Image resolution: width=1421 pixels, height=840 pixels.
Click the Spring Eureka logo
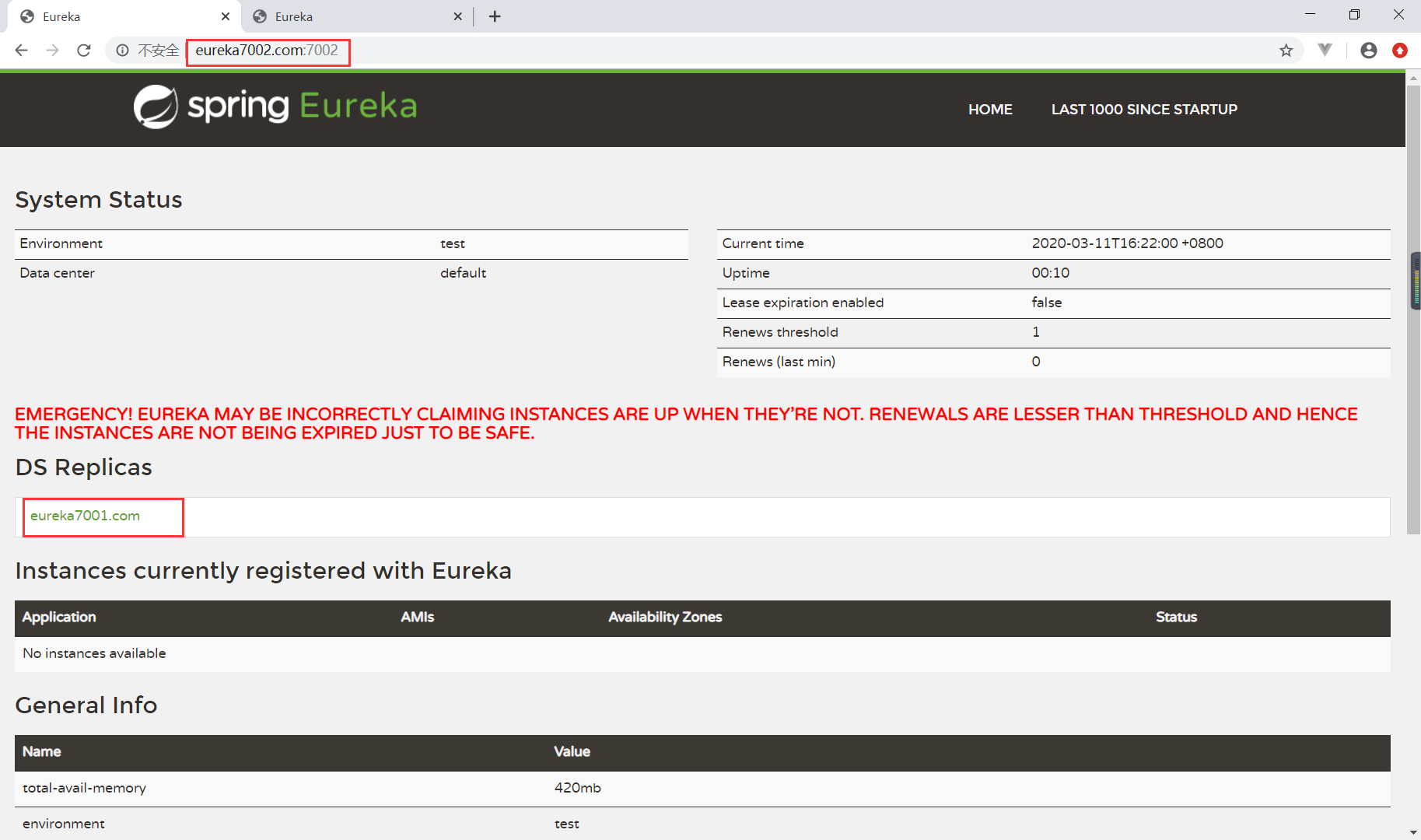coord(275,107)
